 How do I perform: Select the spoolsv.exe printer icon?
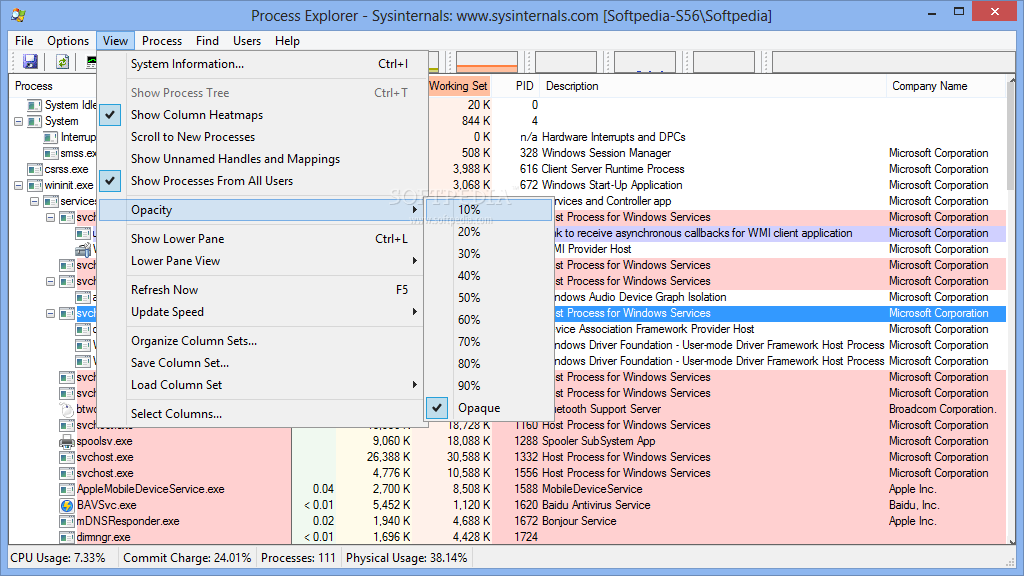67,441
